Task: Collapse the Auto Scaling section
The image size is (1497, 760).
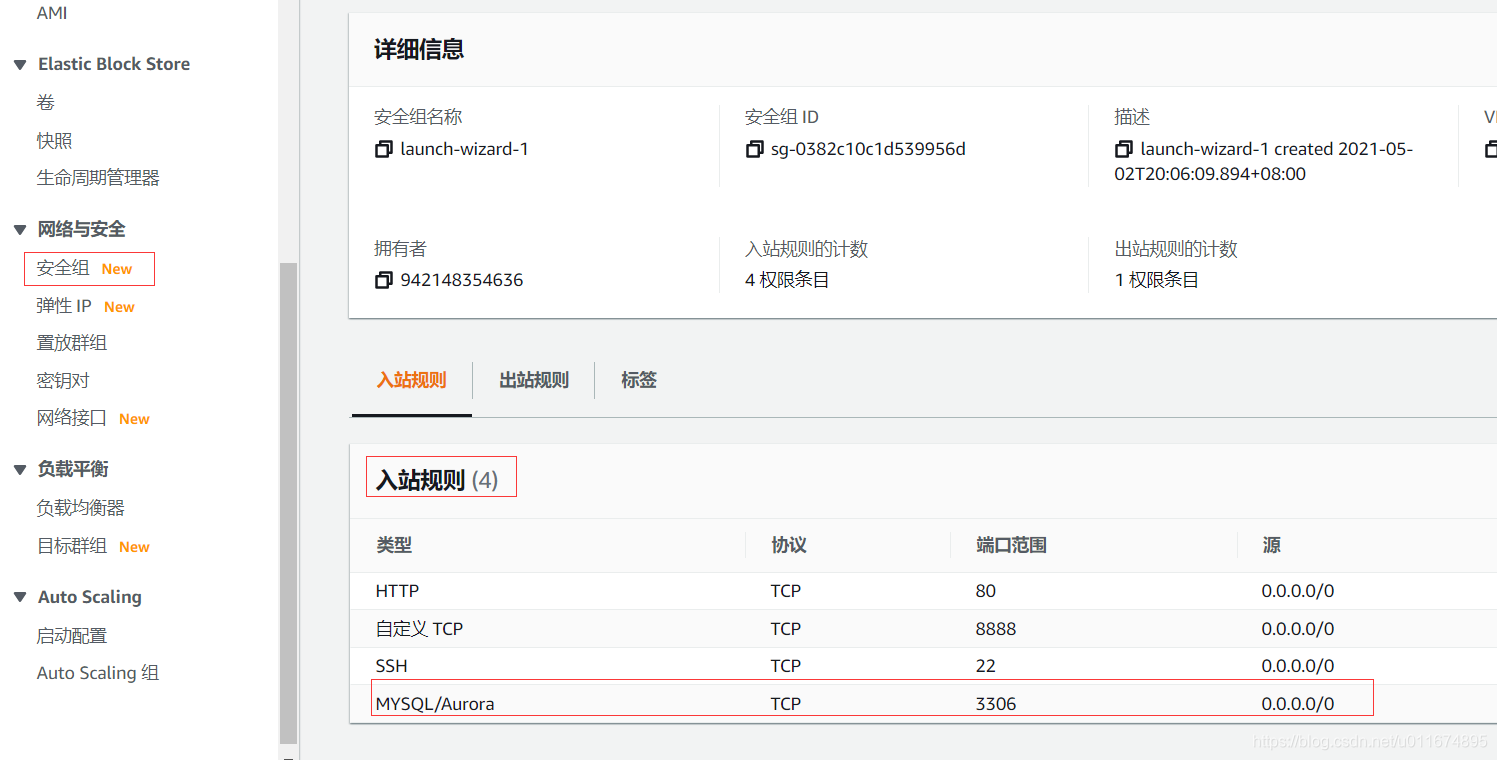Action: pos(19,597)
